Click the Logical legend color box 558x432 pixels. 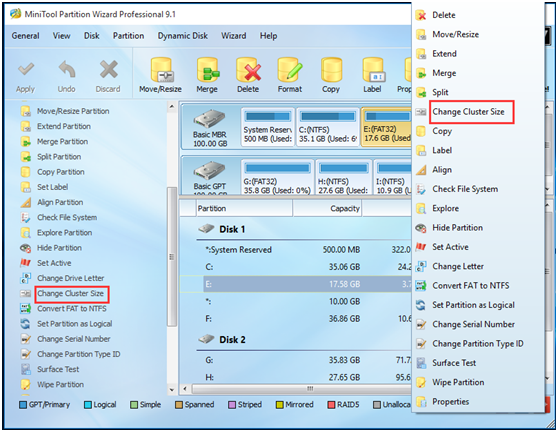[88, 405]
